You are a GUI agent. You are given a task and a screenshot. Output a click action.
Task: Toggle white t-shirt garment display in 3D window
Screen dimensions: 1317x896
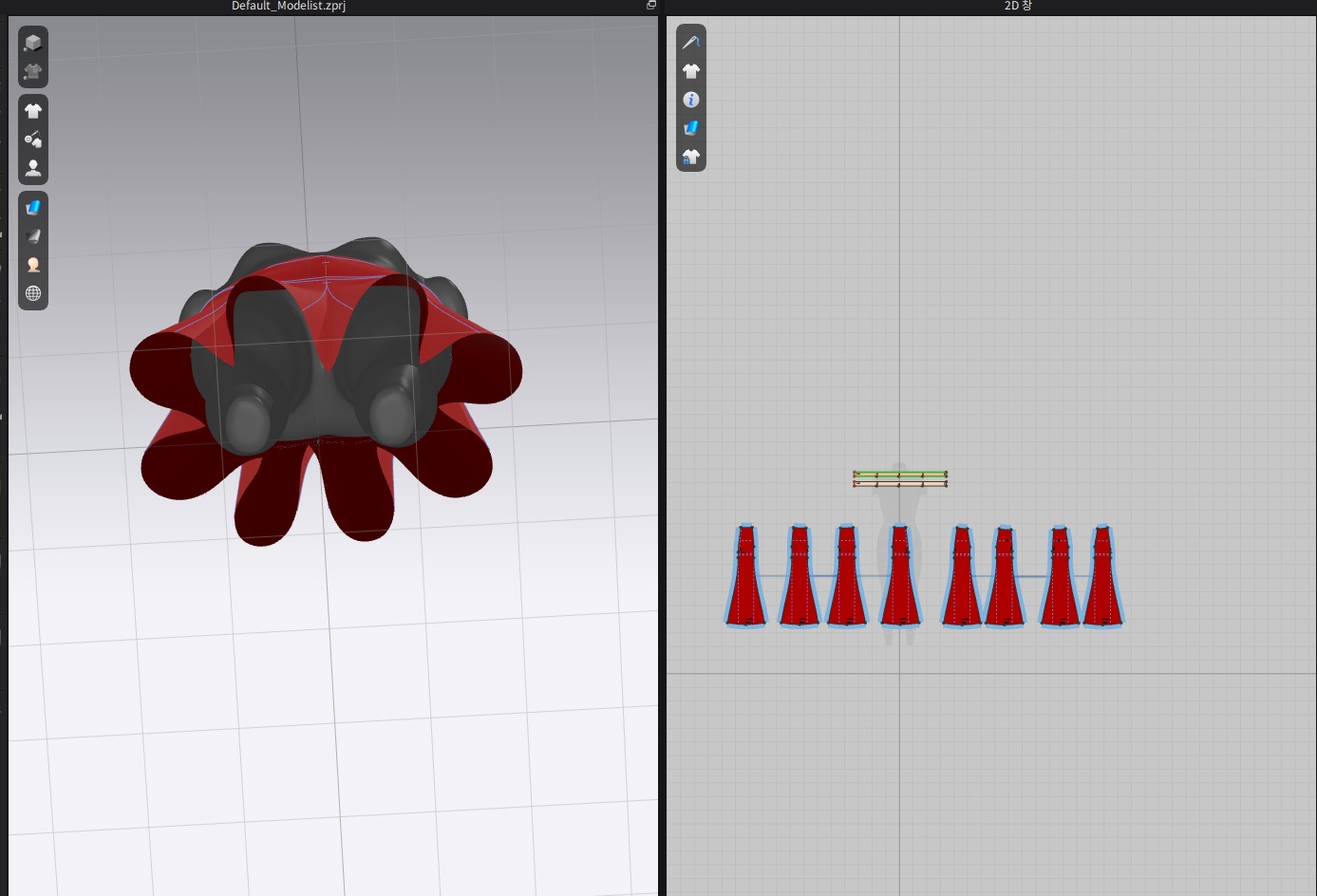33,111
